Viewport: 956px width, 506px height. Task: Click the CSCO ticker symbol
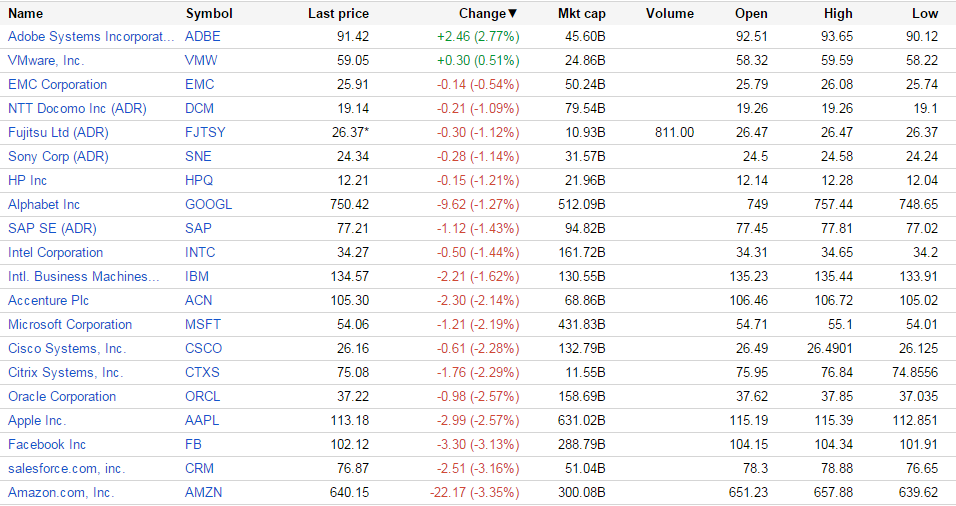click(204, 348)
